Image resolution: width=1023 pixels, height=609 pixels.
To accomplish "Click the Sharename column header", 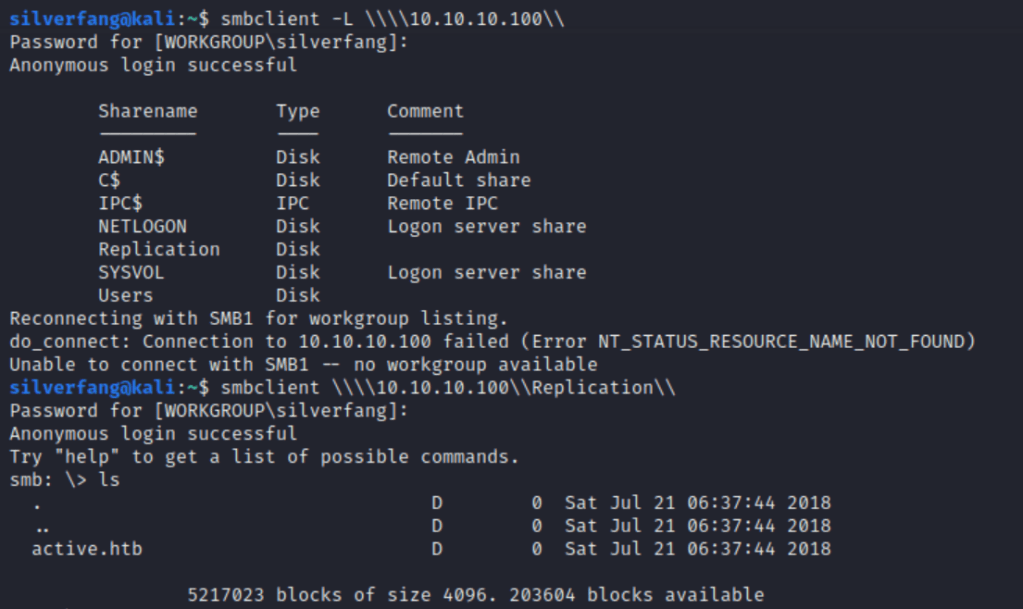I will (148, 111).
